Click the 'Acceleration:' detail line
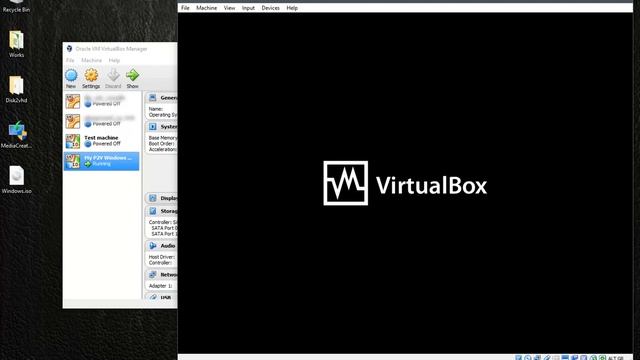This screenshot has width=640, height=360. tap(163, 149)
